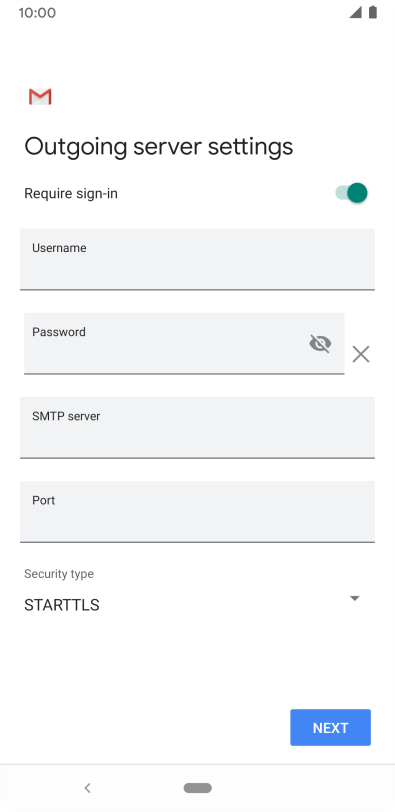Select the SMTP server text field
The height and width of the screenshot is (812, 395).
(197, 428)
